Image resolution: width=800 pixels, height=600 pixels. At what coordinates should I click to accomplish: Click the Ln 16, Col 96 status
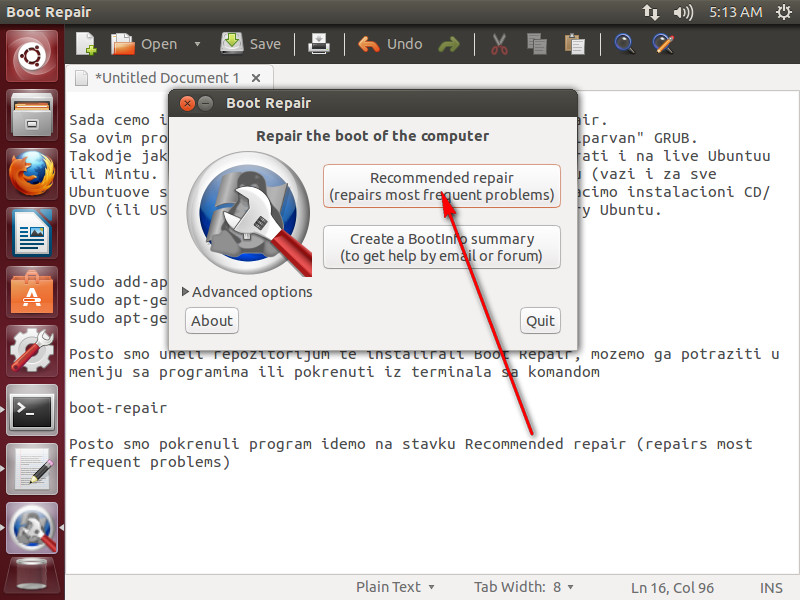672,588
